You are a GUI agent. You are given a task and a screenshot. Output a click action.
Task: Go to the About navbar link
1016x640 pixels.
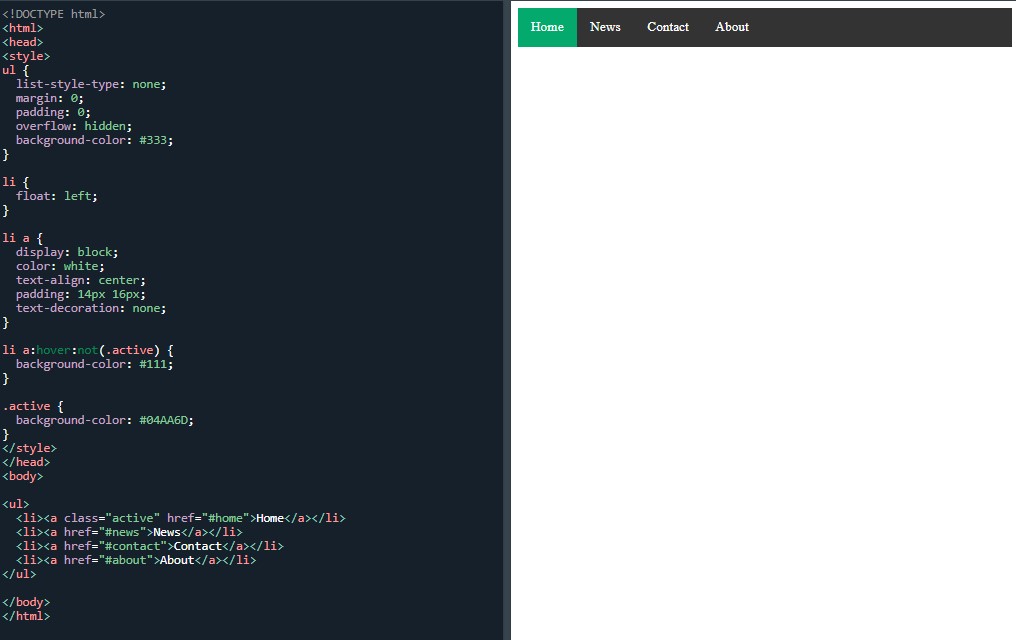731,27
